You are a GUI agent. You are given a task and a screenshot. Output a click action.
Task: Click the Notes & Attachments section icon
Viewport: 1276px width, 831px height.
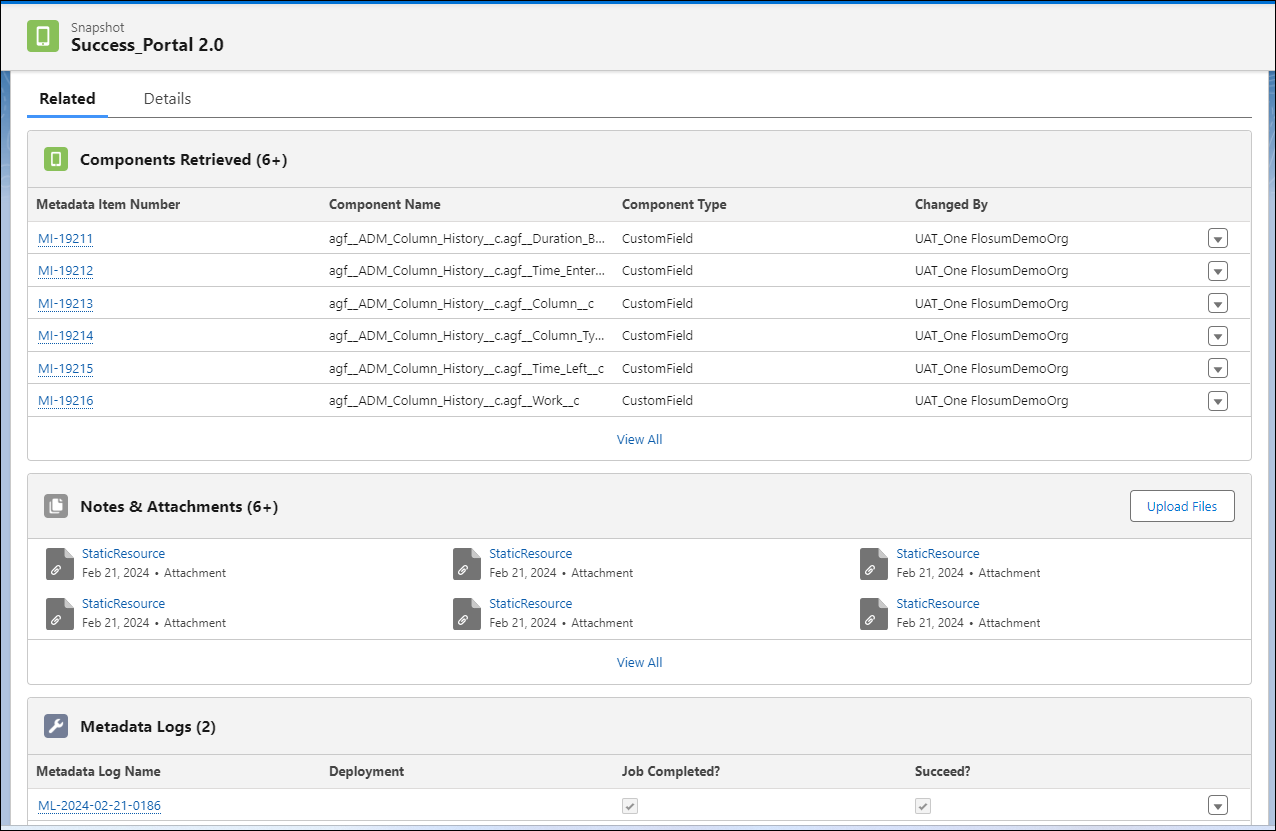coord(56,506)
